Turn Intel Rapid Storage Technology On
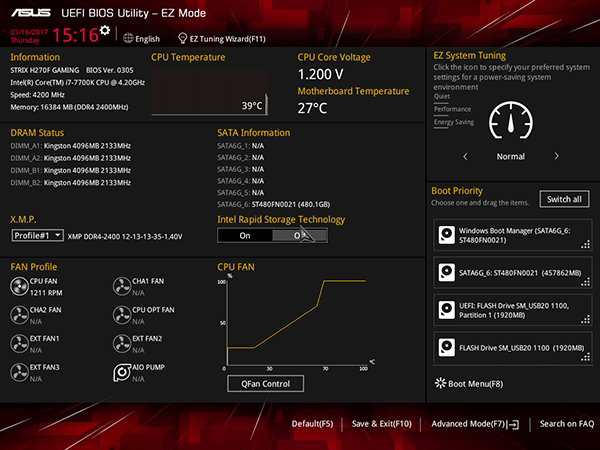This screenshot has height=450, width=600. point(245,236)
